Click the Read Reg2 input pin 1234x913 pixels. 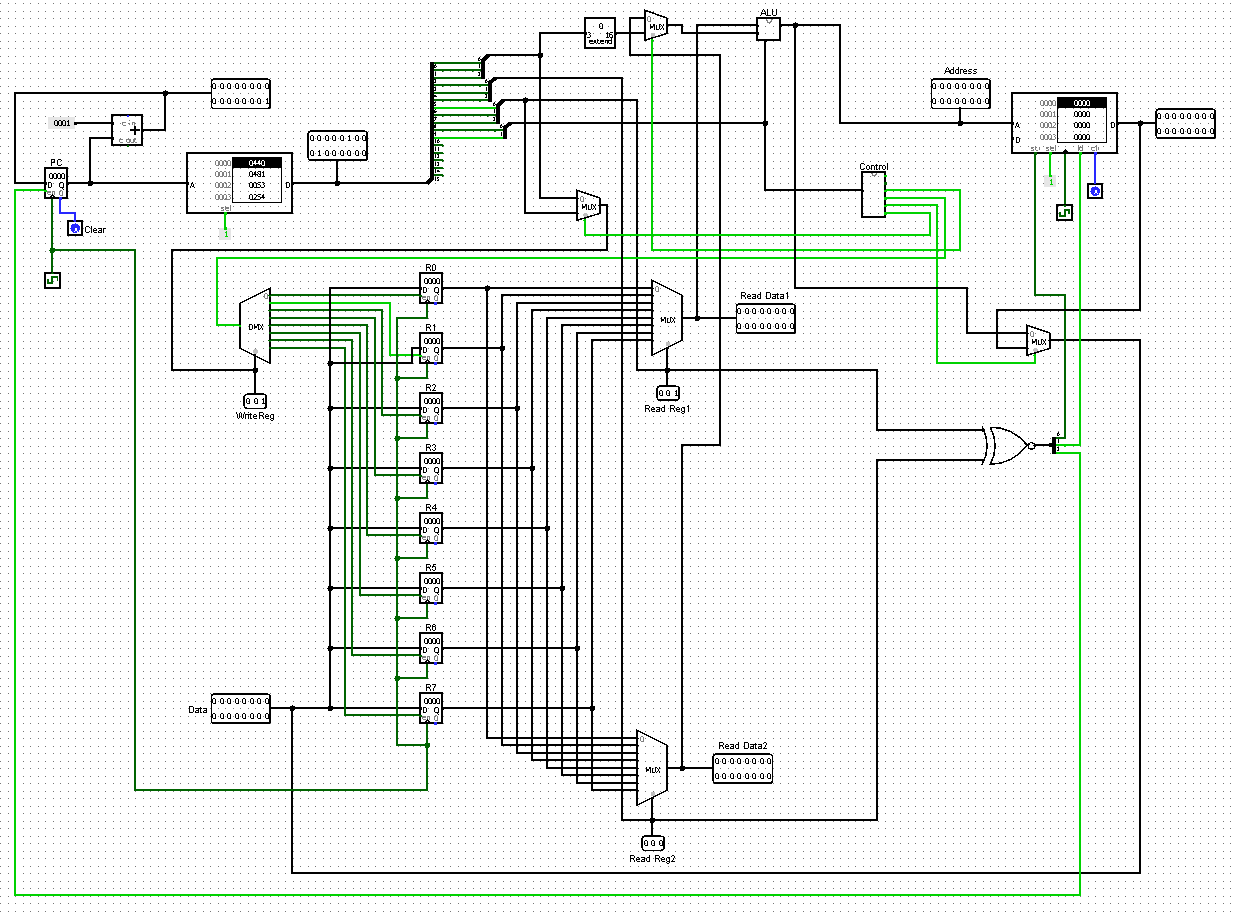[x=652, y=843]
